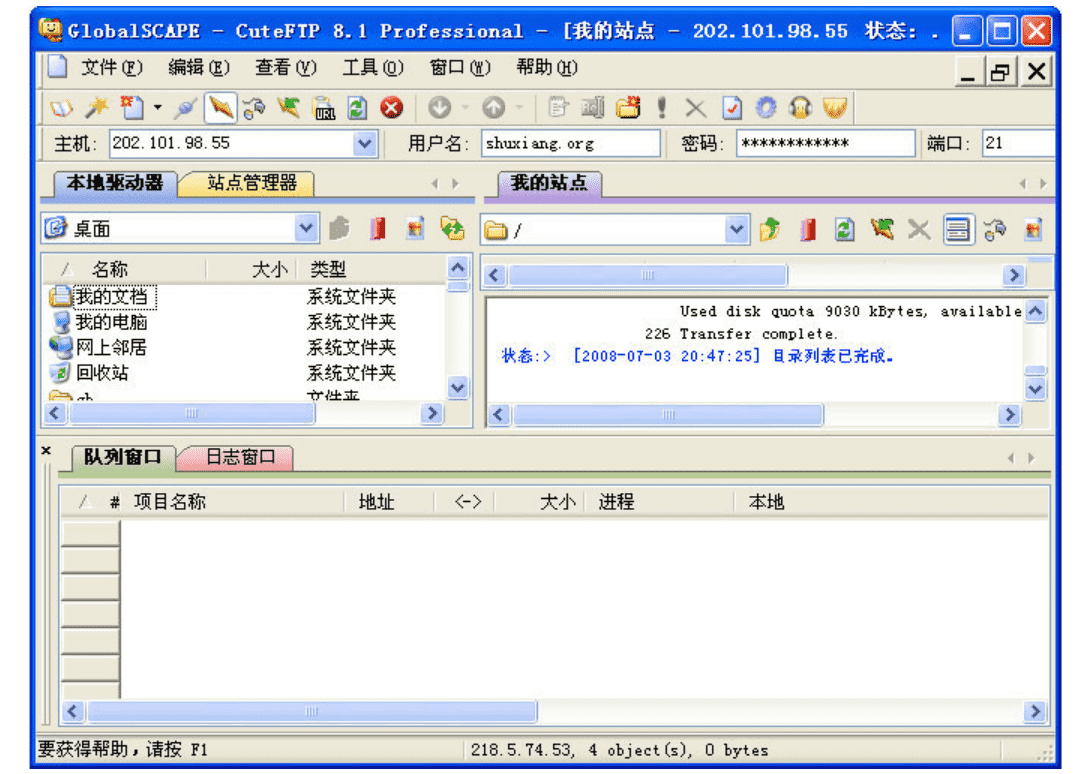
Task: Expand the remote path dropdown
Action: pyautogui.click(x=737, y=230)
